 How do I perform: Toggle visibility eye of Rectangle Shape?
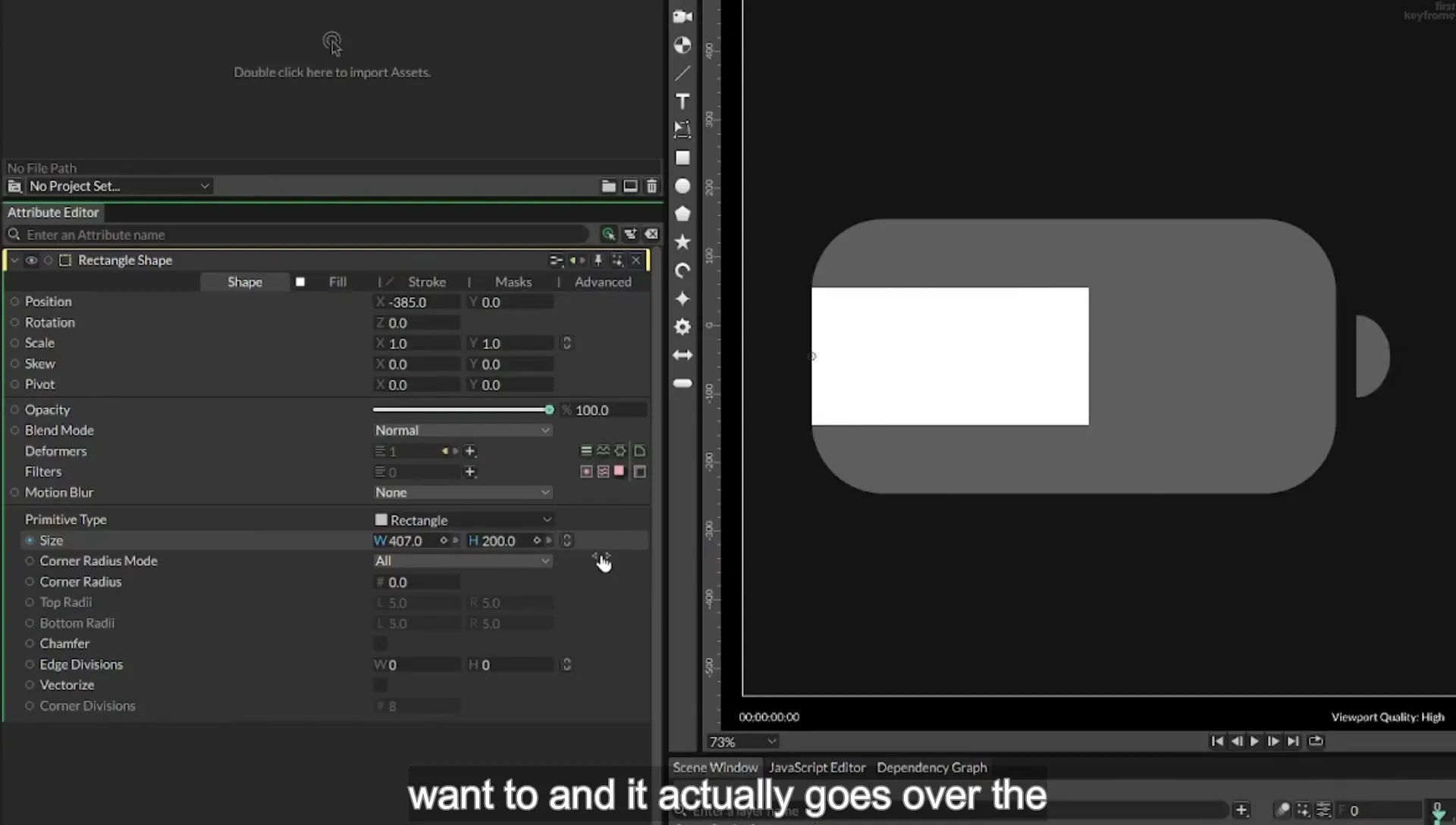pos(31,260)
